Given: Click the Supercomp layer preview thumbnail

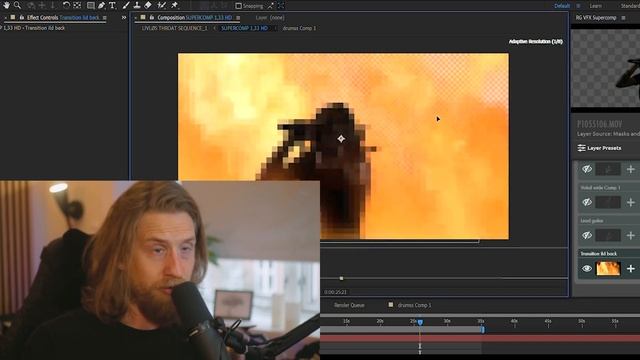Looking at the screenshot, I should click(605, 68).
